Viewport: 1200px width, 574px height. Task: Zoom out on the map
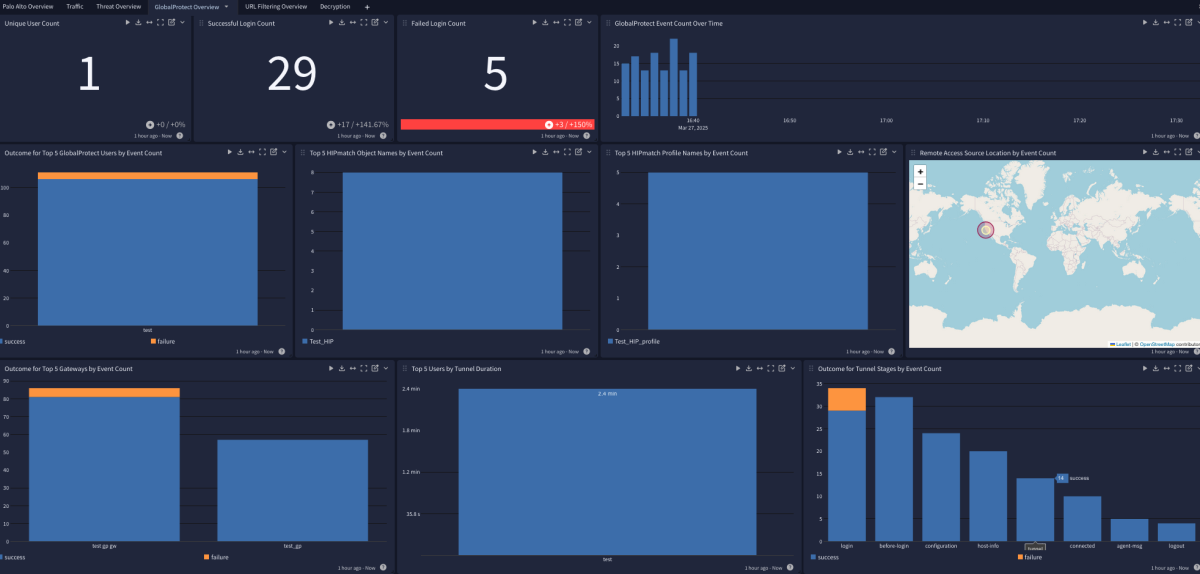point(920,184)
